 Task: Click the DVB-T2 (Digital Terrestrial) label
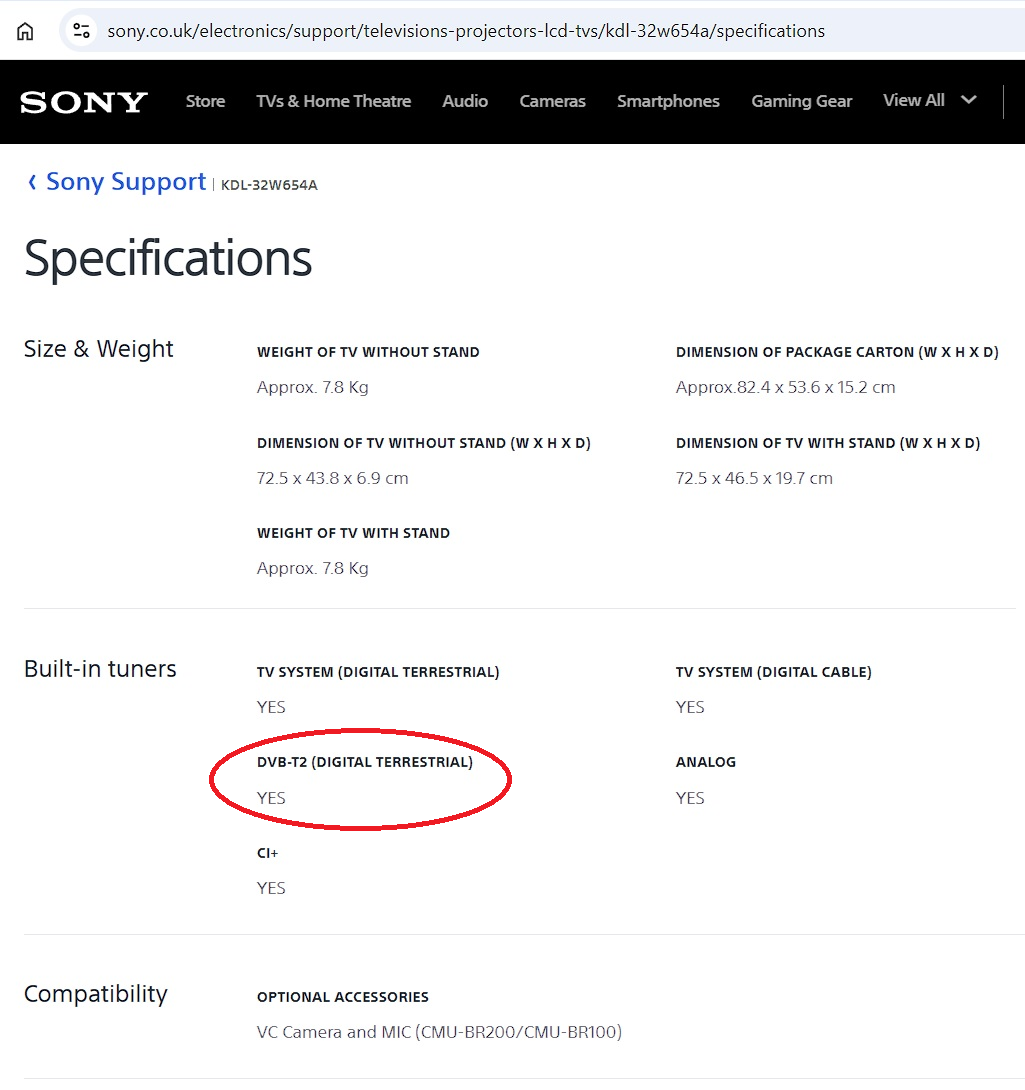click(364, 762)
